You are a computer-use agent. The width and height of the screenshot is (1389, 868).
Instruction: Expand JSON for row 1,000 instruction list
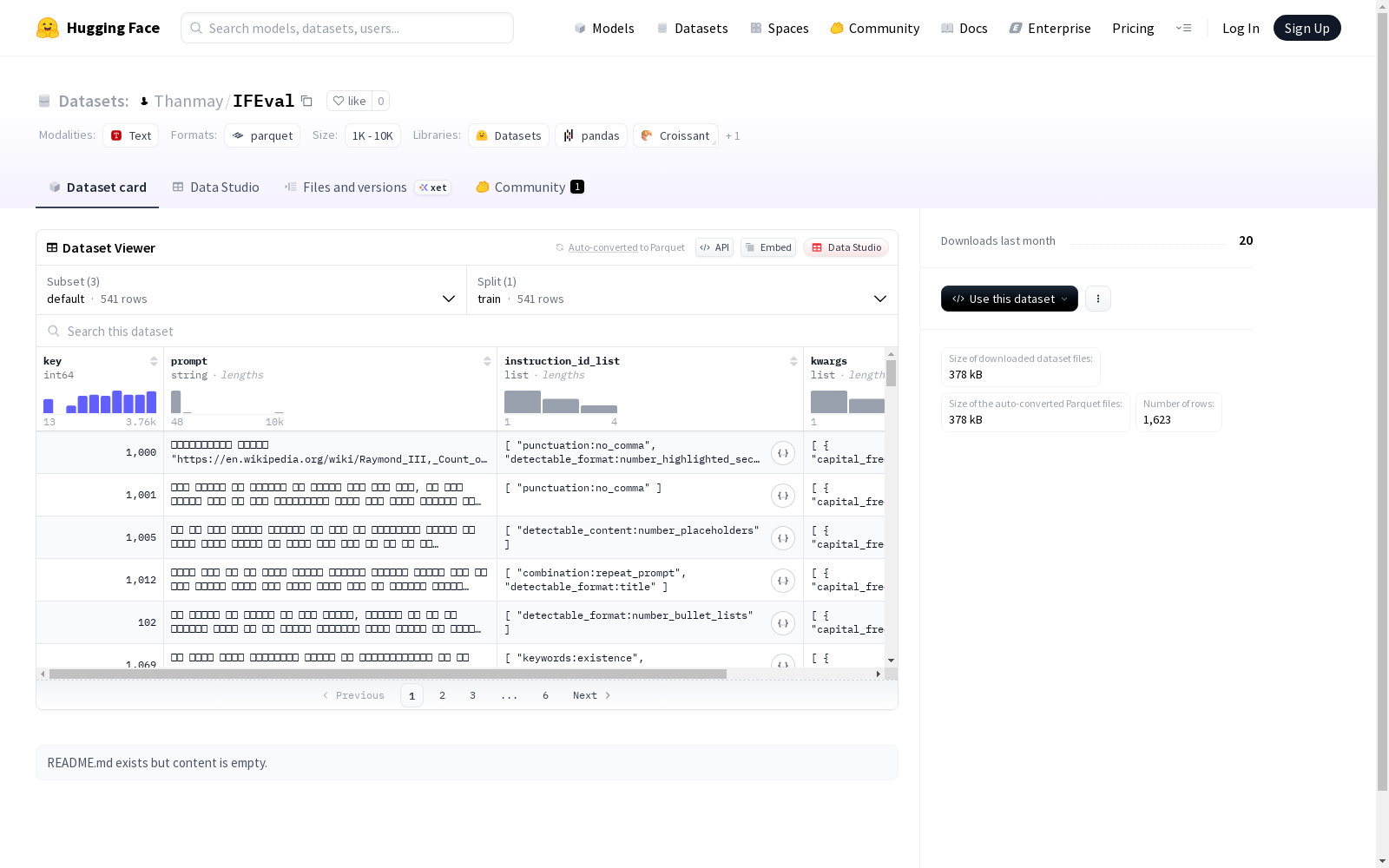tap(783, 453)
